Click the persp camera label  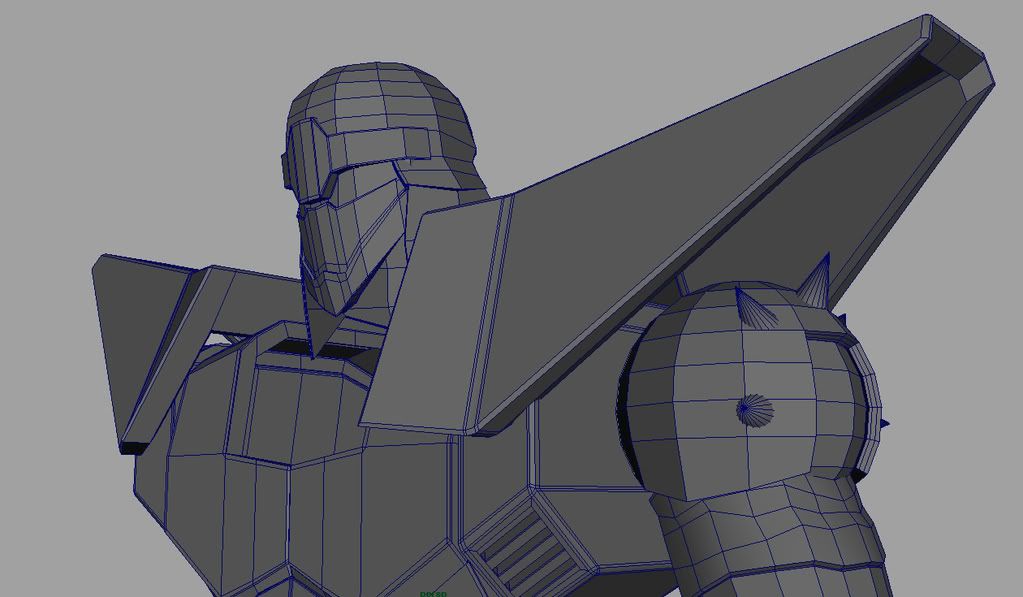[433, 593]
